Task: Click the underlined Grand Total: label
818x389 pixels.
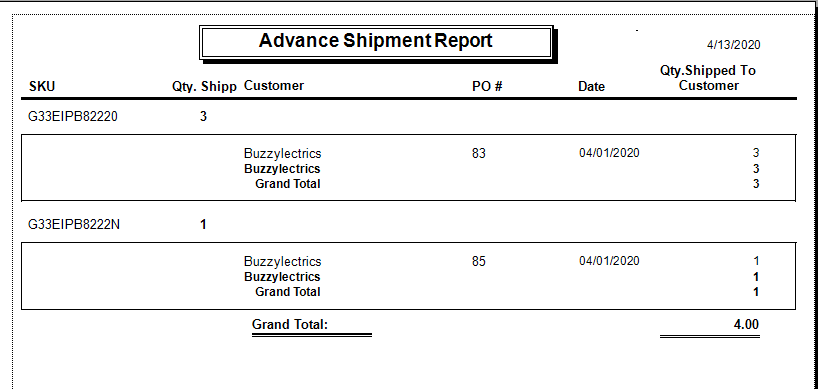Action: point(290,324)
